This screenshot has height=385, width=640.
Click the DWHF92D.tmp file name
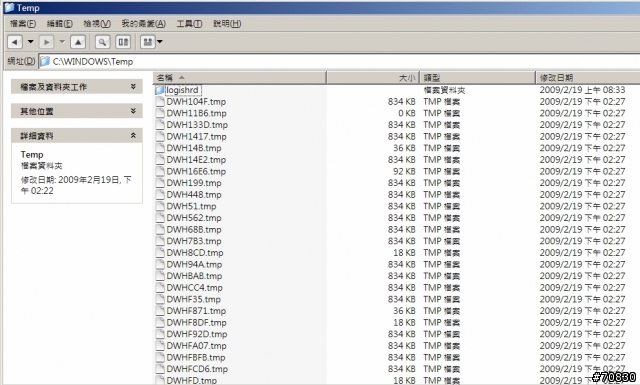point(197,334)
